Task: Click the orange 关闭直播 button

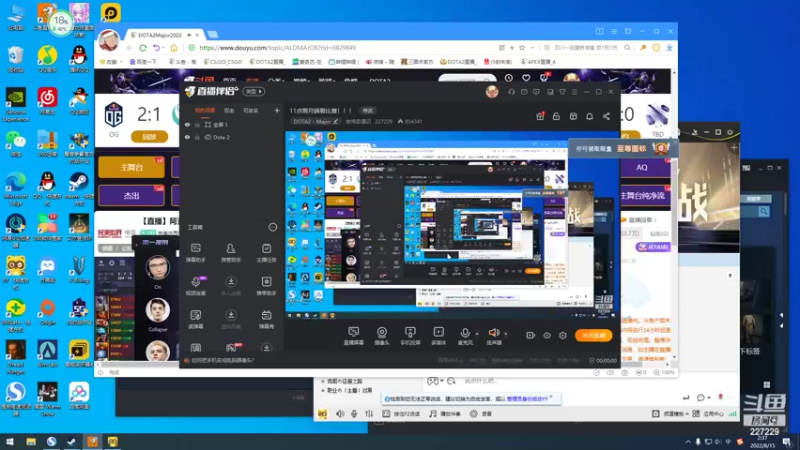Action: (593, 335)
